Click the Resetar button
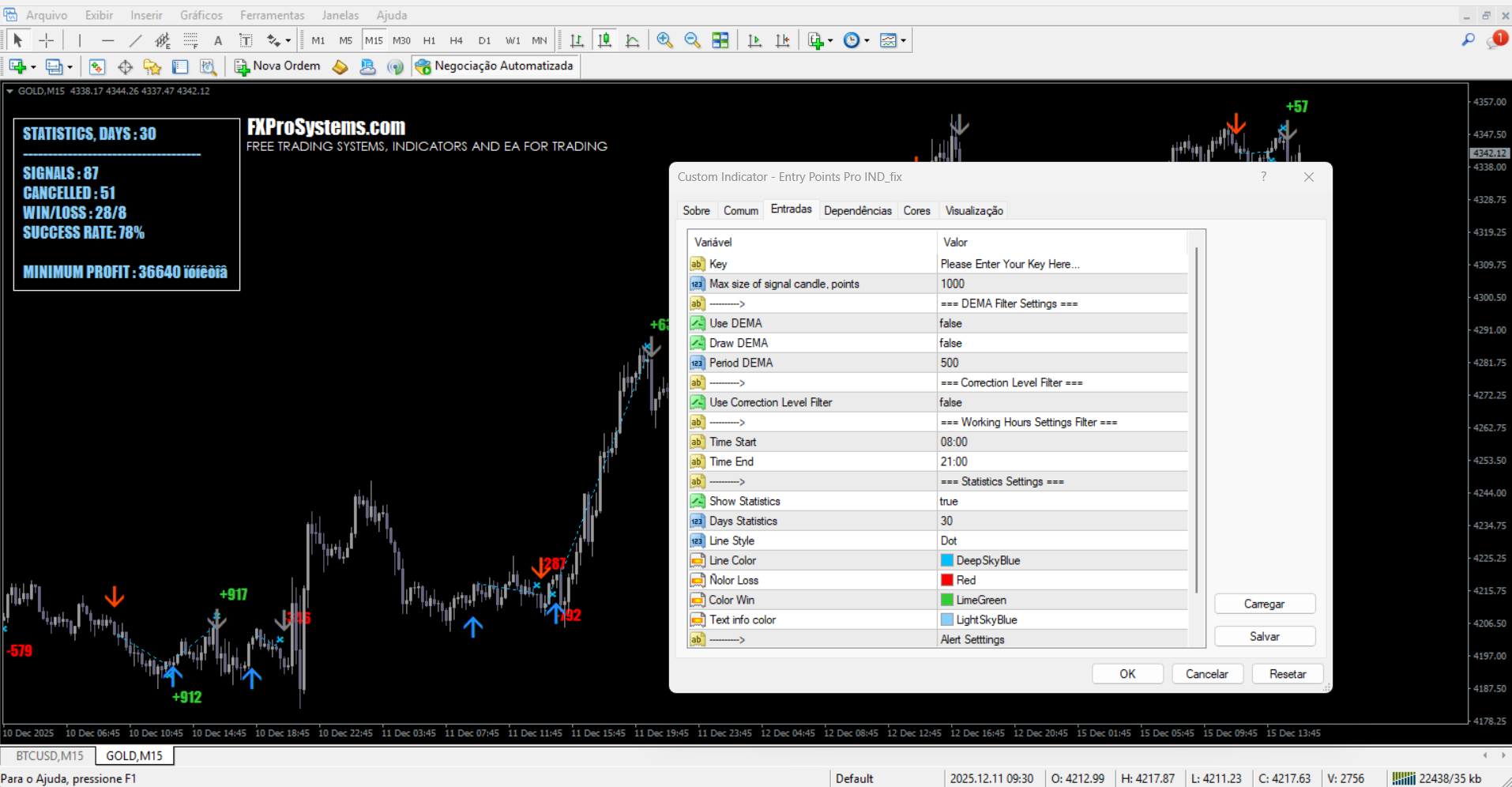The height and width of the screenshot is (787, 1512). [1287, 674]
